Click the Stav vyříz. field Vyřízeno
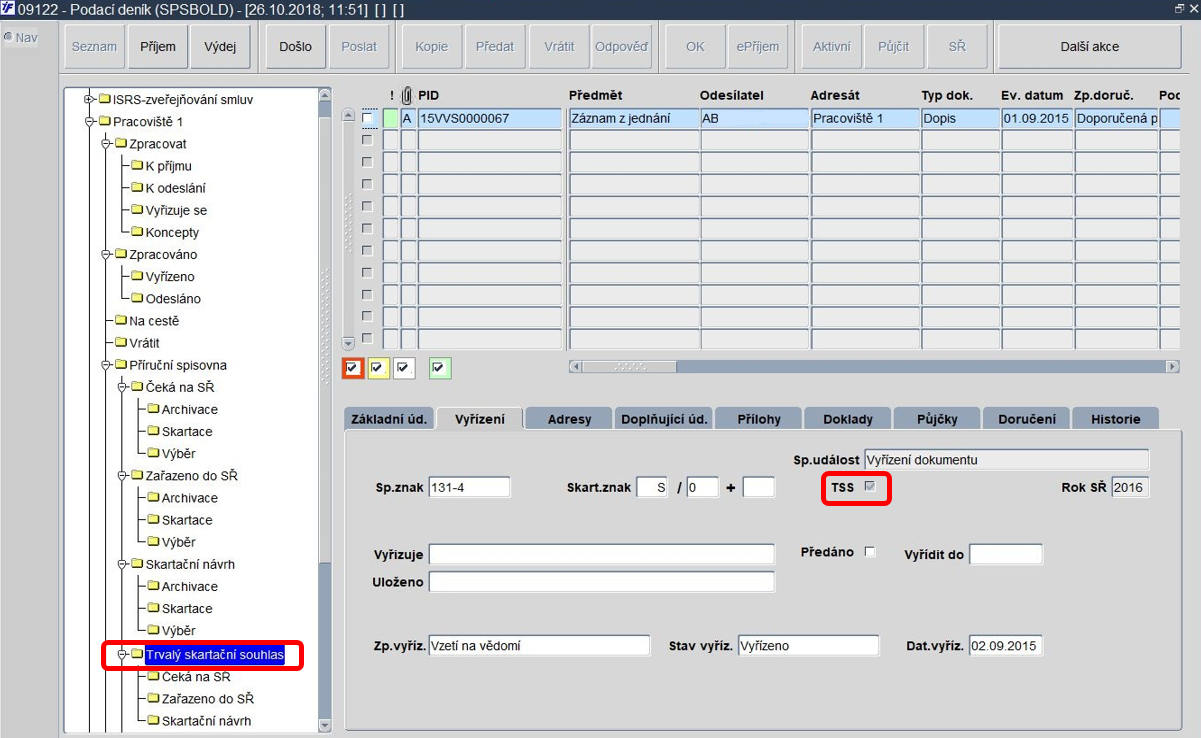Viewport: 1201px width, 738px height. pos(808,646)
